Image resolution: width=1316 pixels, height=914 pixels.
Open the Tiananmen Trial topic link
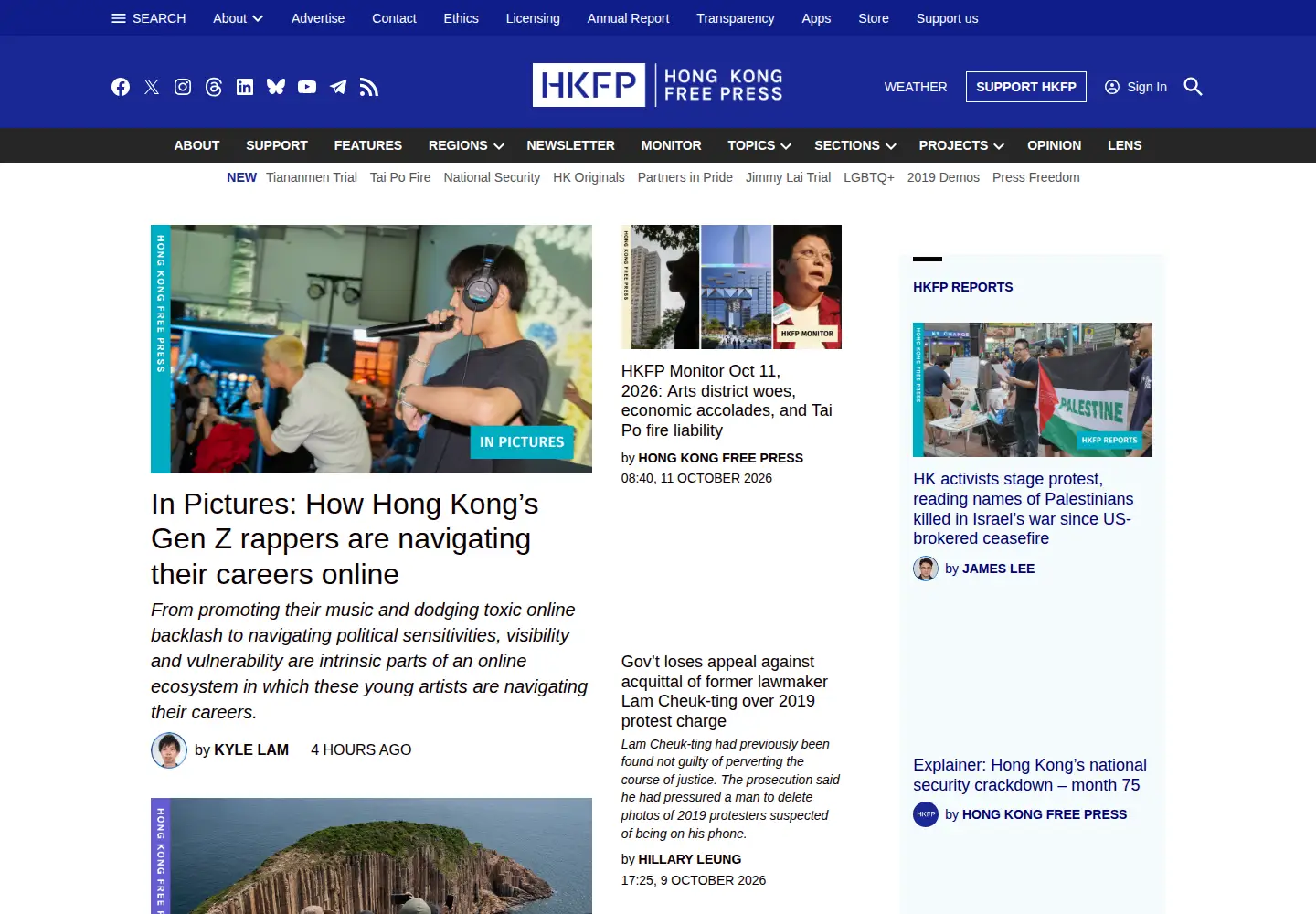pos(312,177)
